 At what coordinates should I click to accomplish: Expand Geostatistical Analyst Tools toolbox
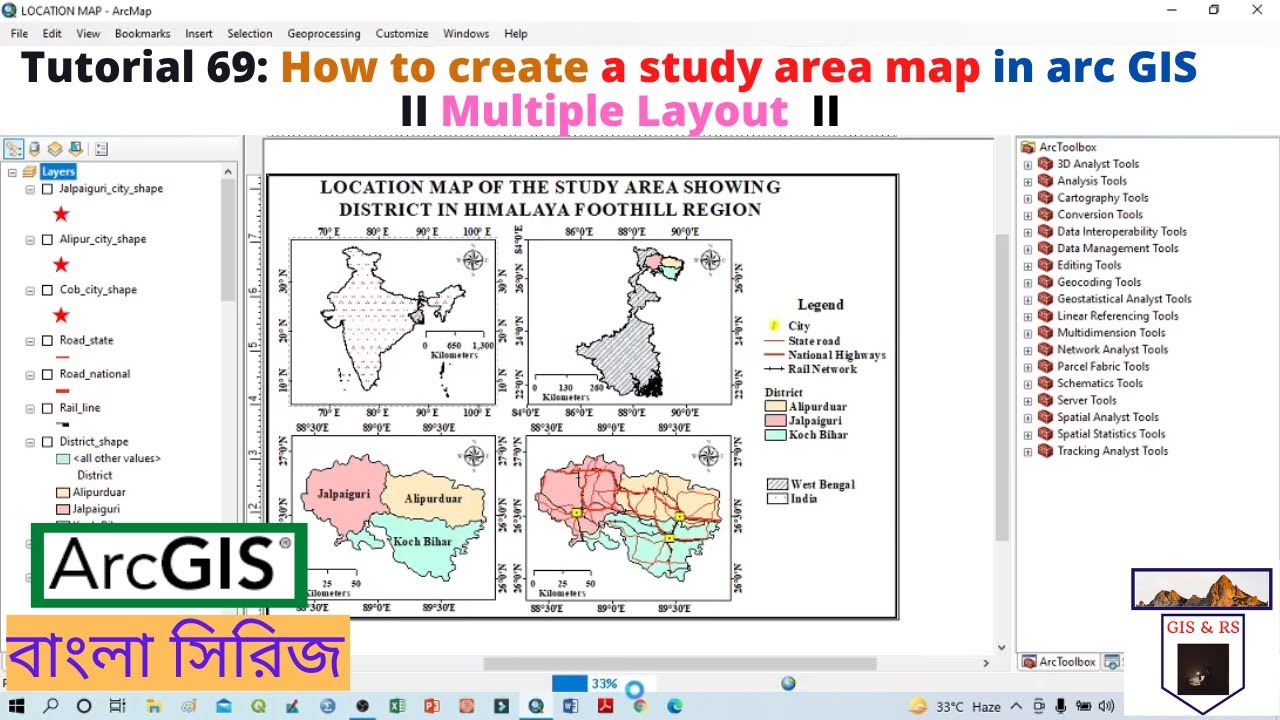coord(1027,299)
